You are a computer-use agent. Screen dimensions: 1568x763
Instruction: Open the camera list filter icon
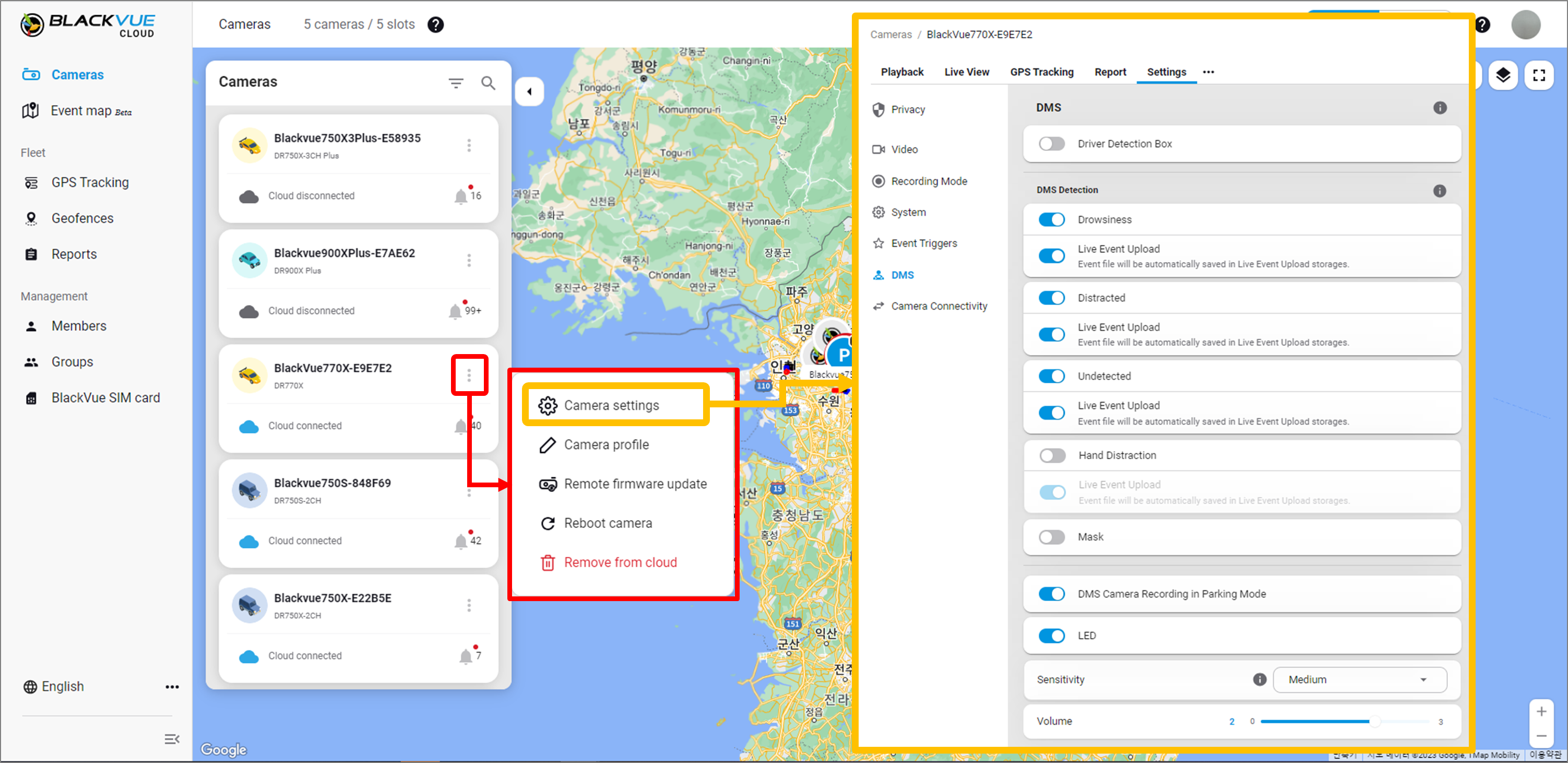(456, 83)
